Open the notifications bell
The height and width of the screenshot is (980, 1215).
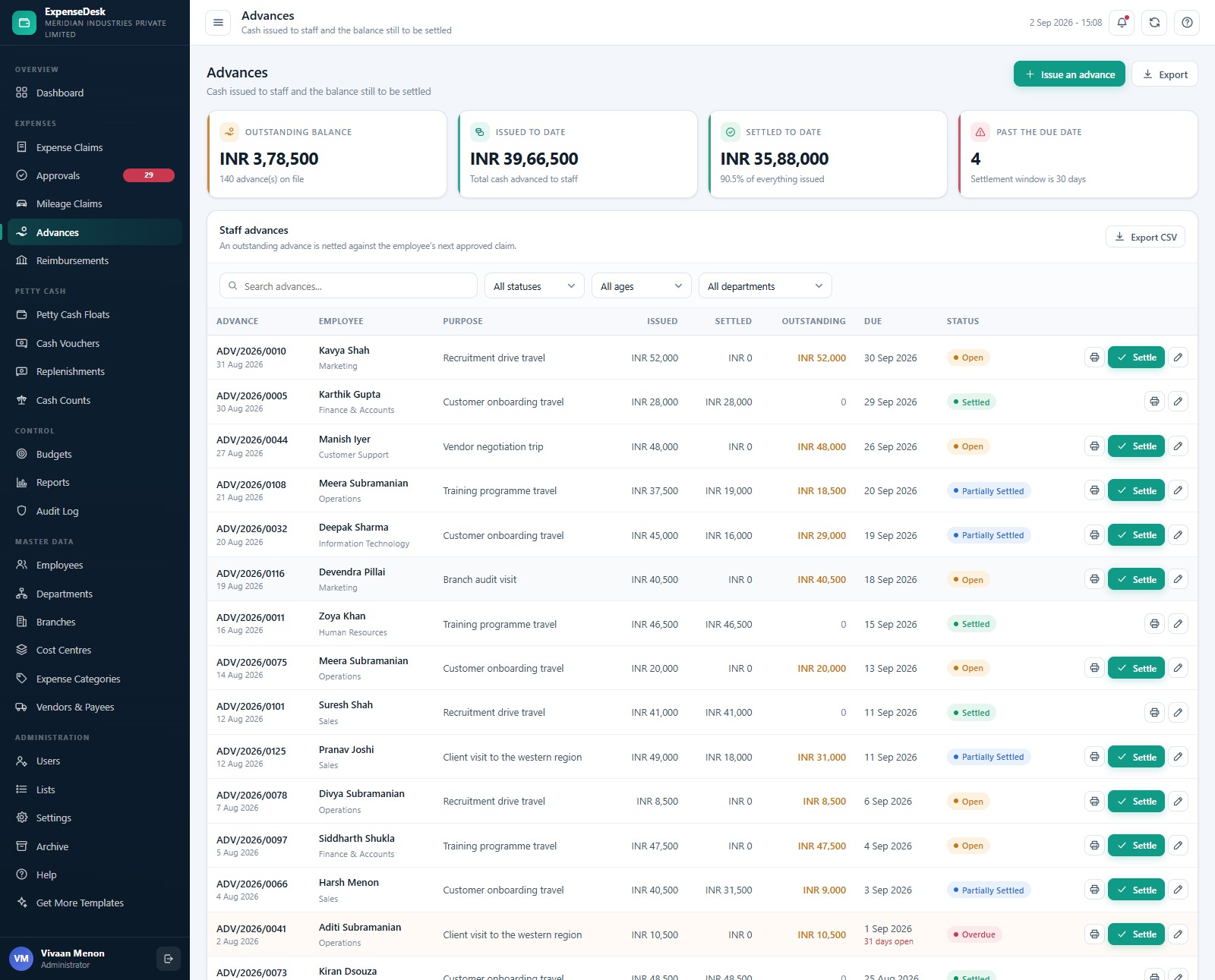click(1122, 23)
